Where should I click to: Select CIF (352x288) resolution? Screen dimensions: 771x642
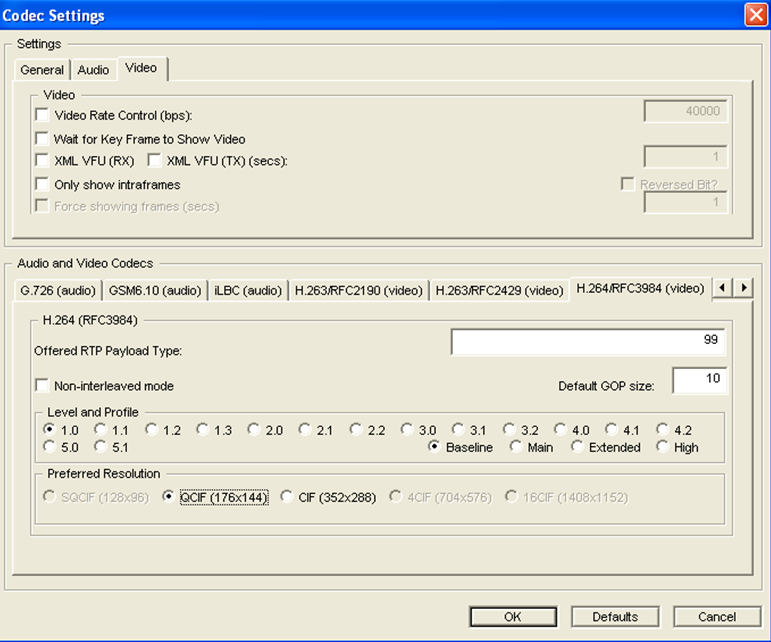tap(287, 496)
